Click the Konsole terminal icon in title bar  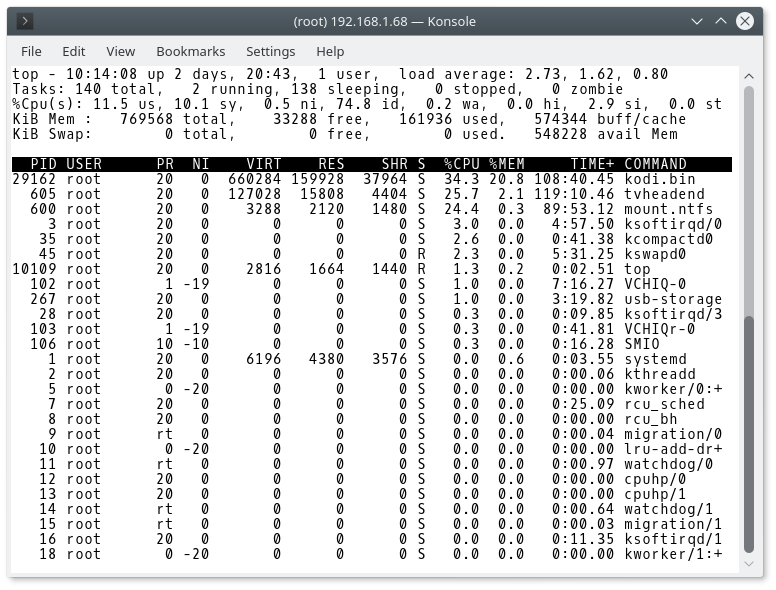coord(25,21)
